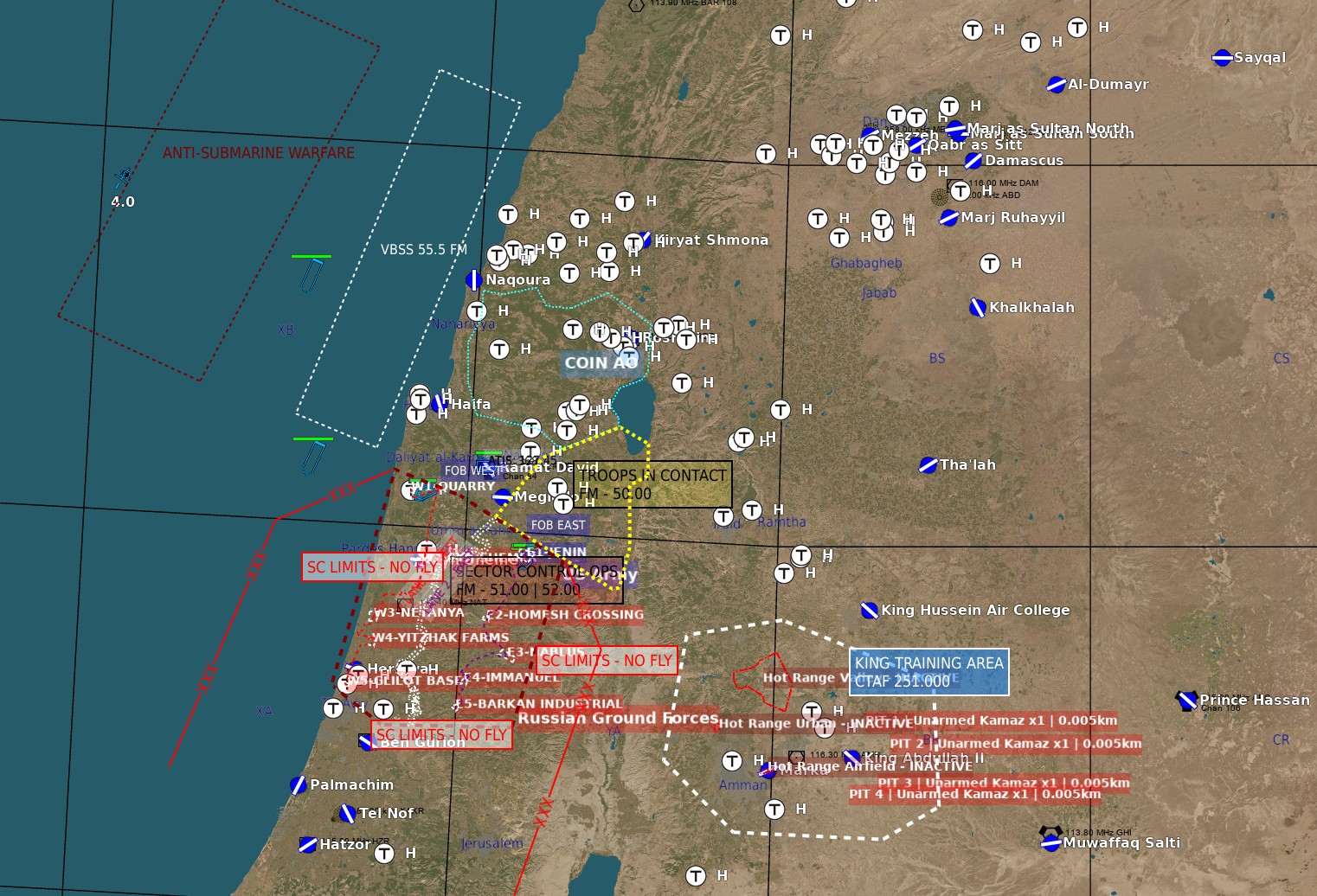Image resolution: width=1317 pixels, height=896 pixels.
Task: Click the Naqoura airfield icon
Action: [x=473, y=280]
